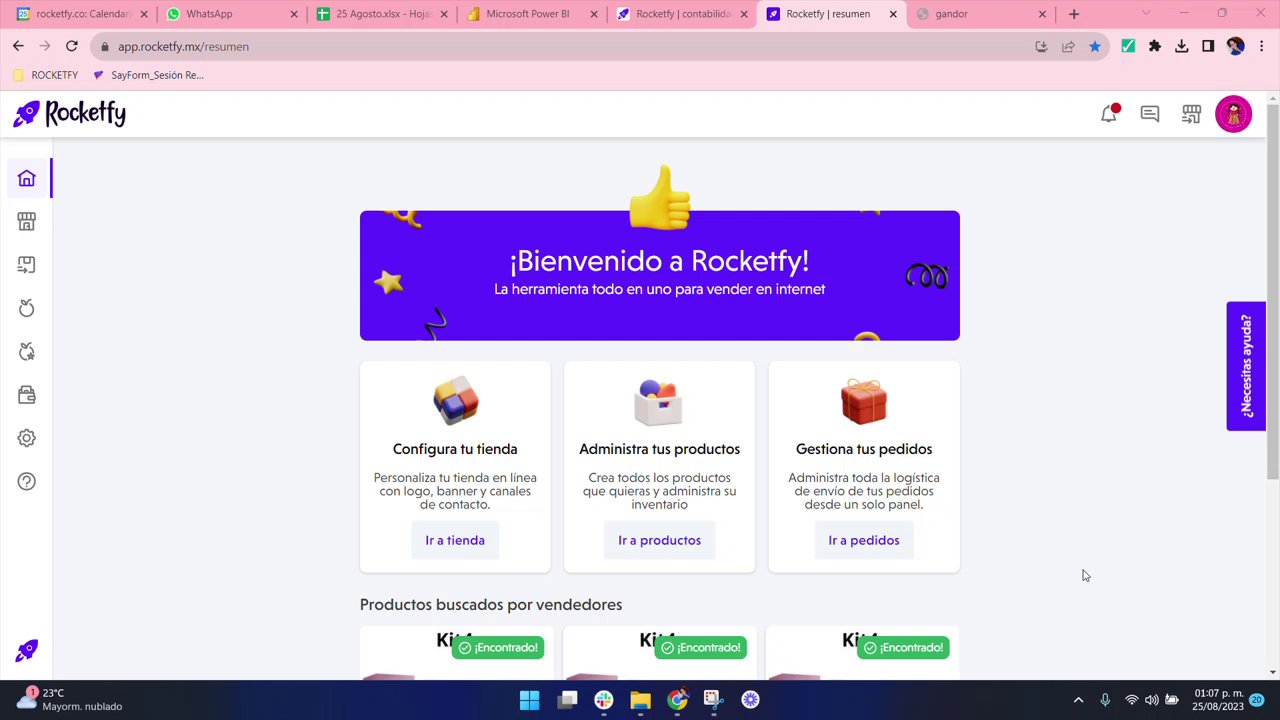The image size is (1280, 720).
Task: Switch to the WhatsApp tab
Action: pyautogui.click(x=229, y=14)
